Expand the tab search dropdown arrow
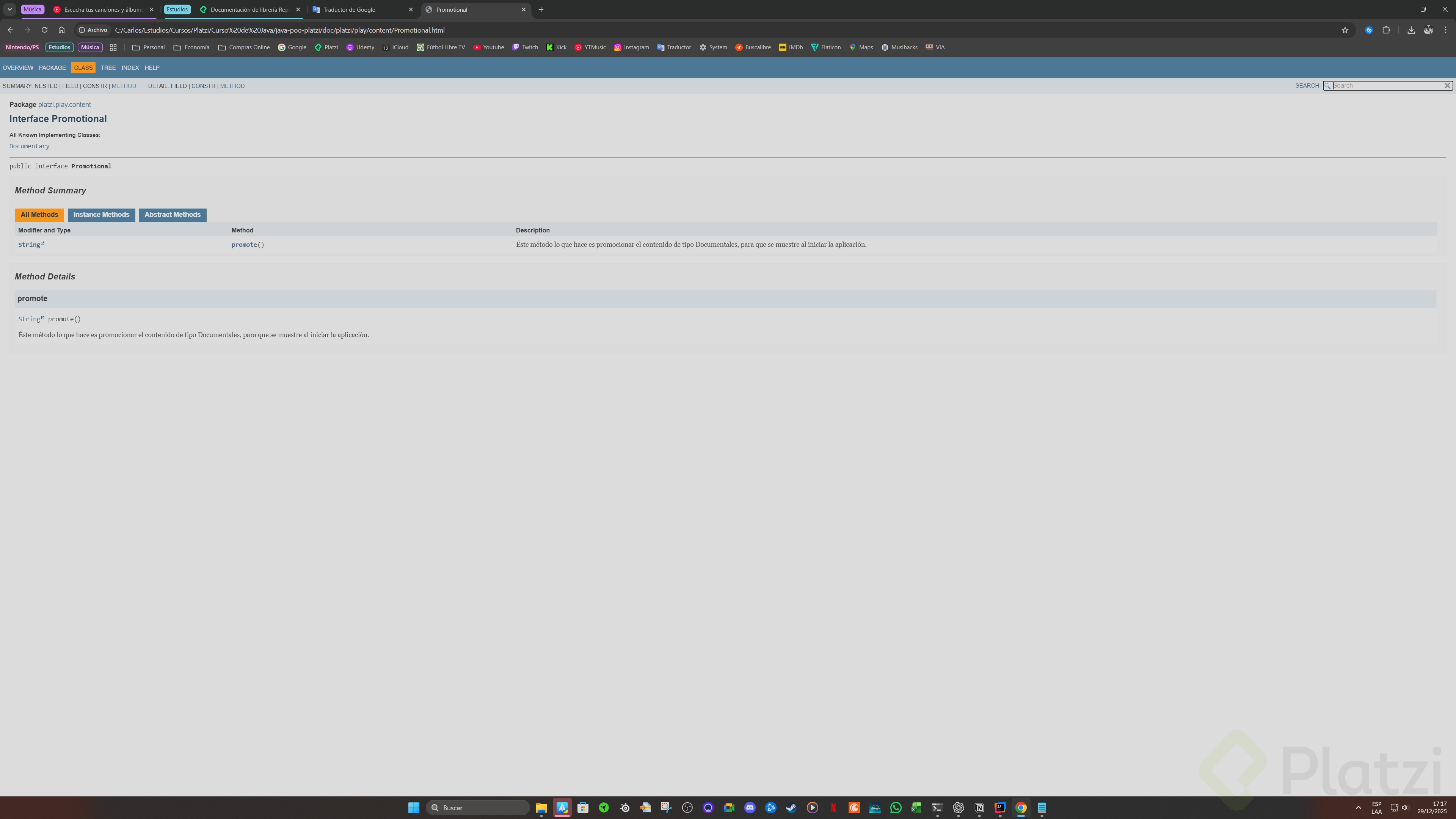1456x819 pixels. (x=9, y=9)
